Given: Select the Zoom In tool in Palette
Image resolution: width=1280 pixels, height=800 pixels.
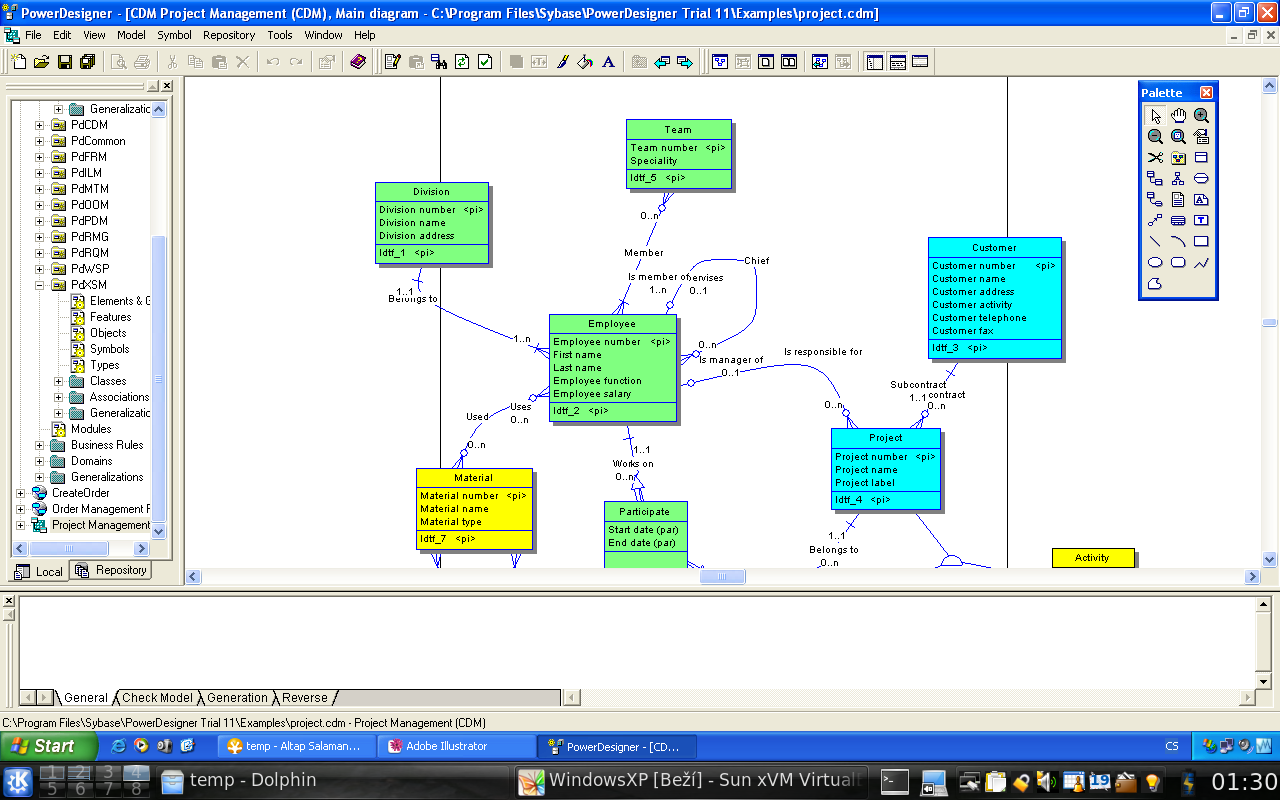Looking at the screenshot, I should (x=1201, y=115).
